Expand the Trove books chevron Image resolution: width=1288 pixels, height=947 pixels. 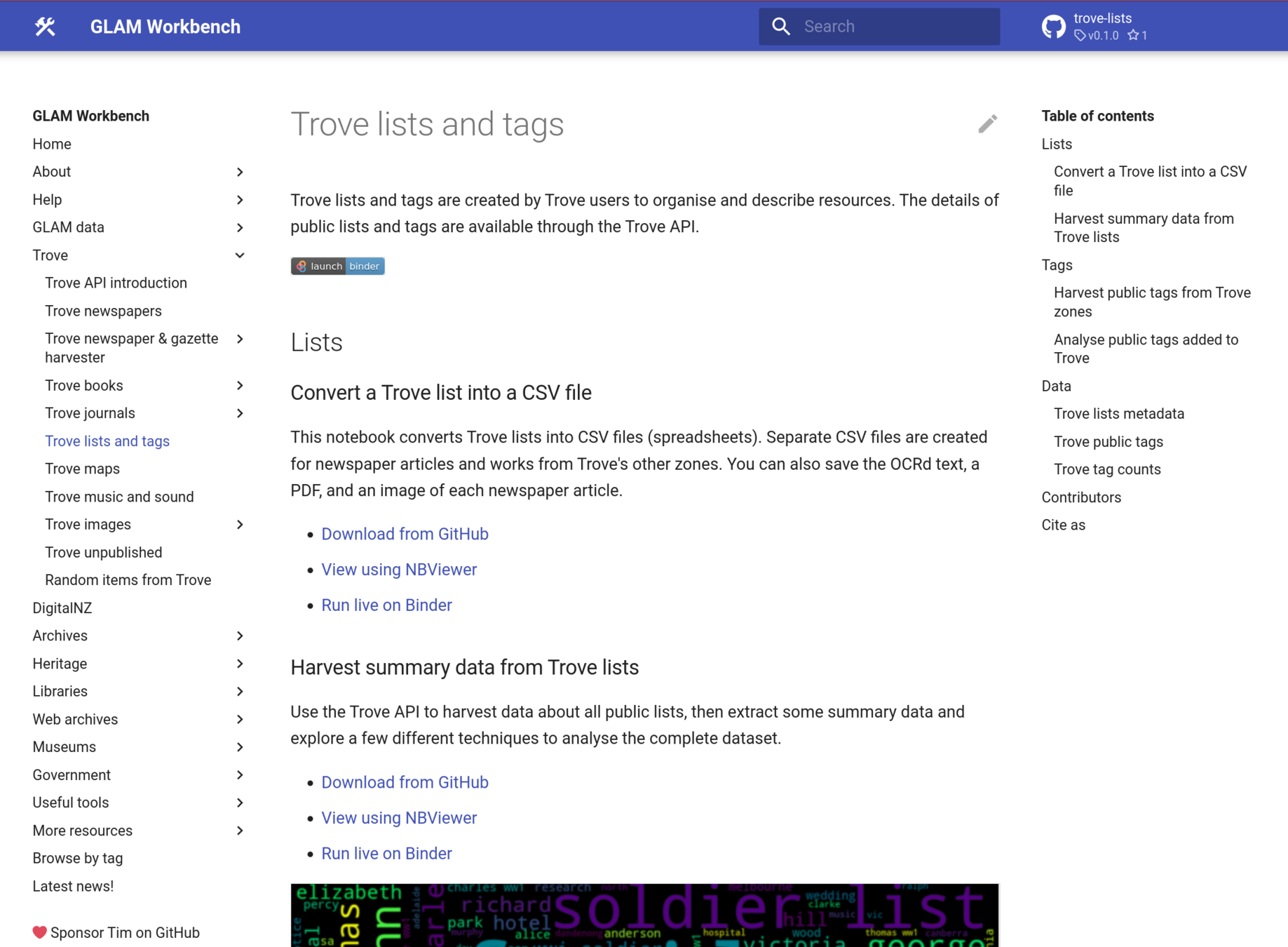(240, 385)
